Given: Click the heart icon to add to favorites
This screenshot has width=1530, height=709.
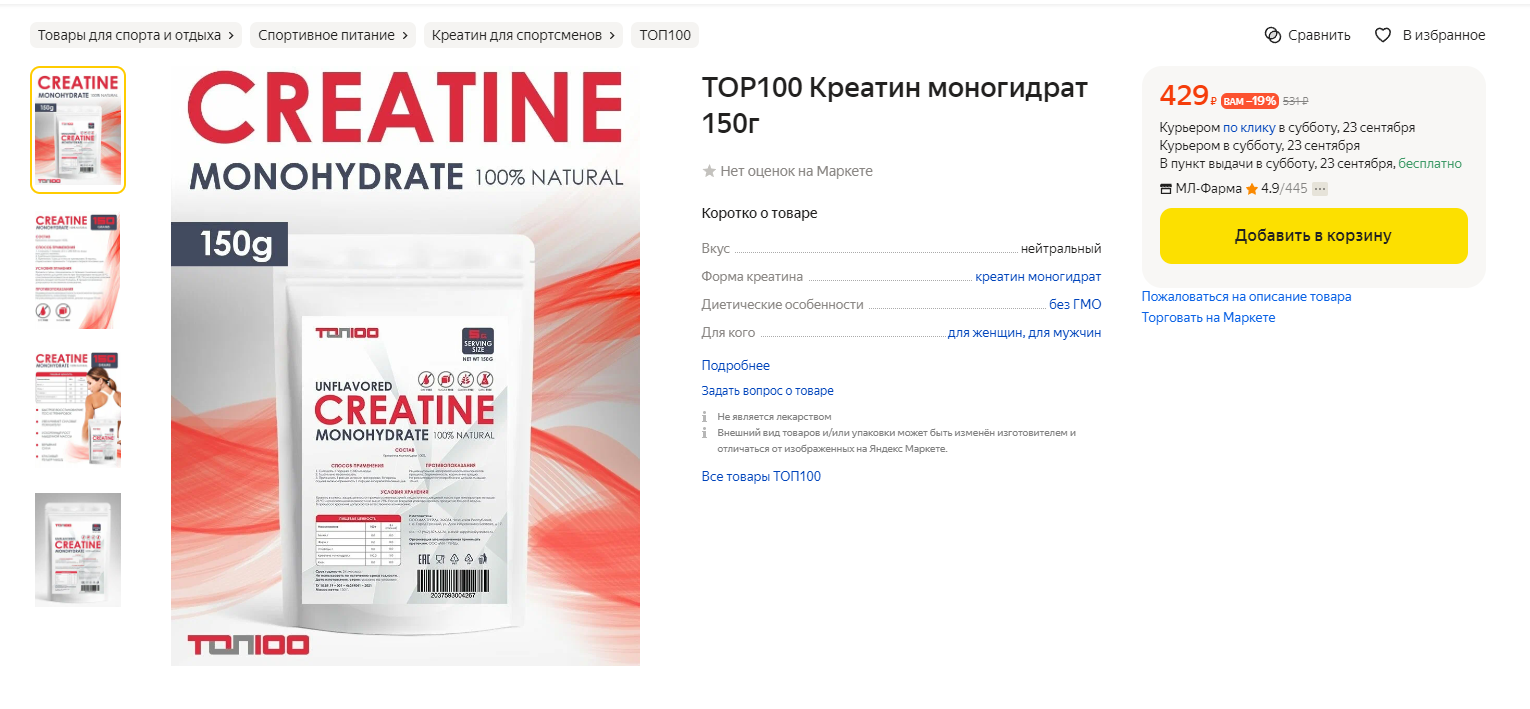Looking at the screenshot, I should point(1383,35).
